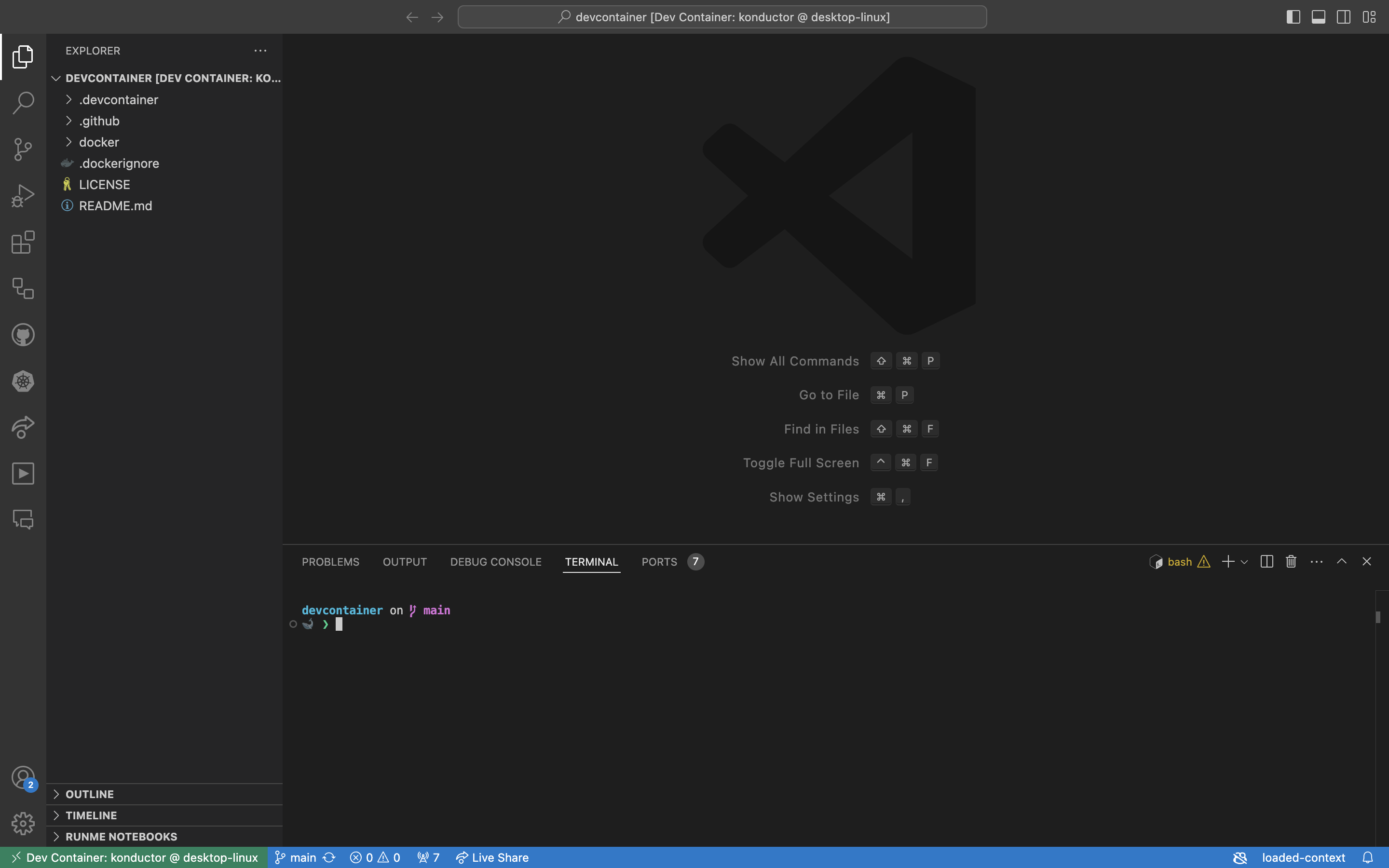Click the bash terminal warning triangle

[x=1204, y=562]
